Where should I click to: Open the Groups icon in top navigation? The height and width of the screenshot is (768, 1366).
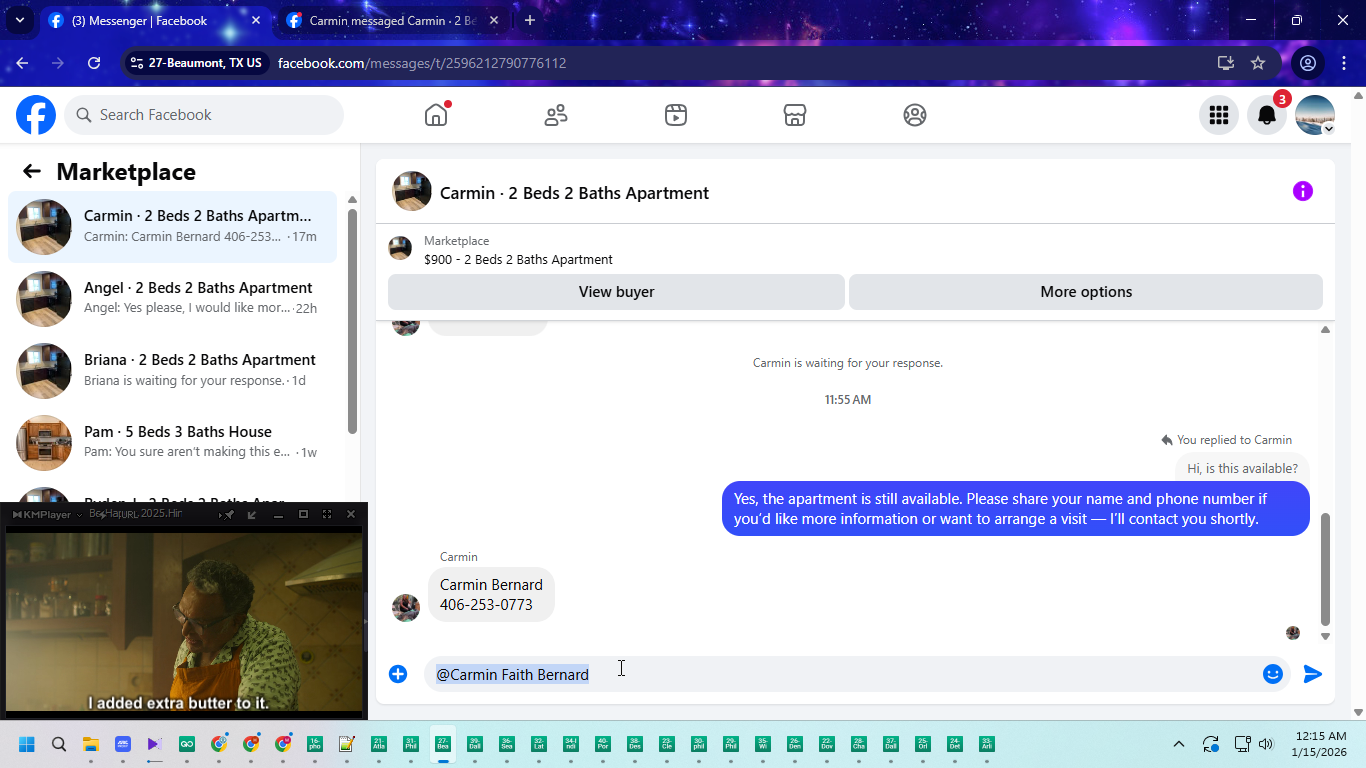point(915,115)
